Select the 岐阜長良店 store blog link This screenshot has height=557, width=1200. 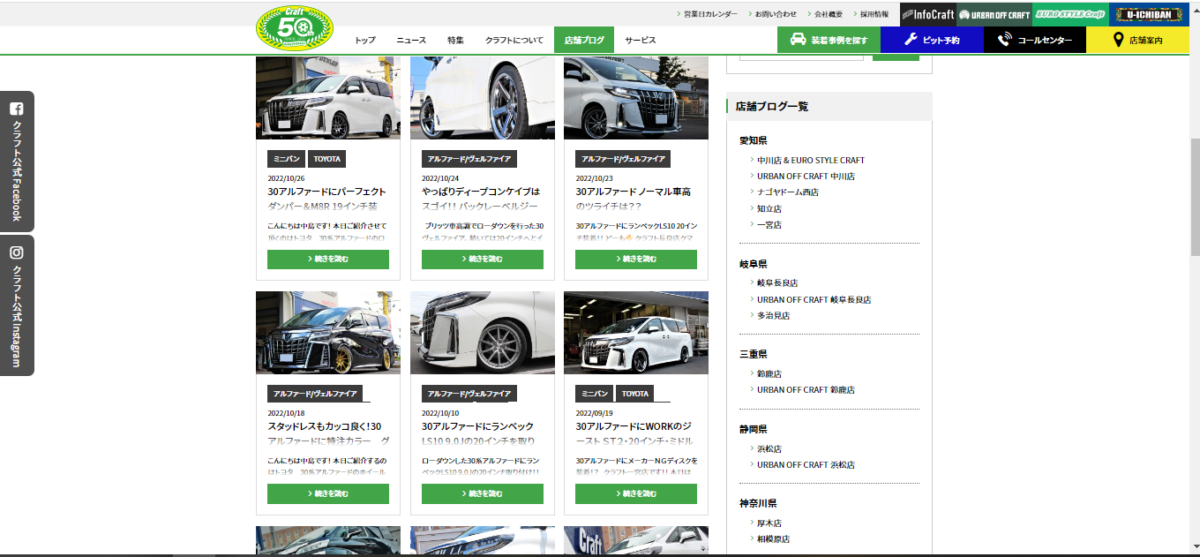[777, 283]
